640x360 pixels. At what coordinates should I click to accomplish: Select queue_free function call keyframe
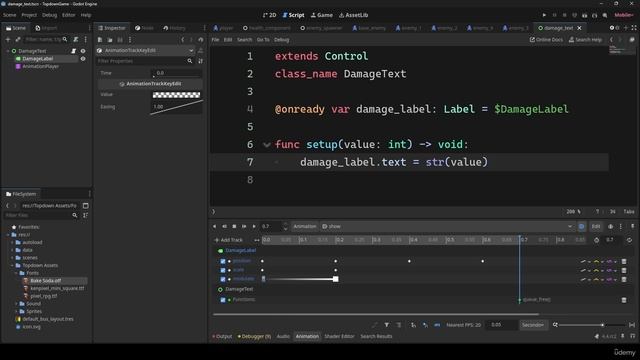(520, 300)
